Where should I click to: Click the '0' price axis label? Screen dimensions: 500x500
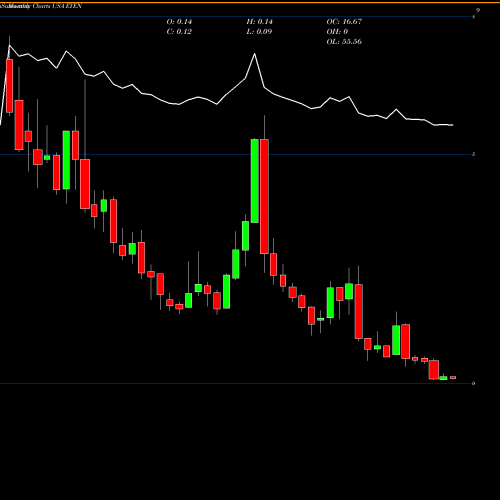[473, 383]
